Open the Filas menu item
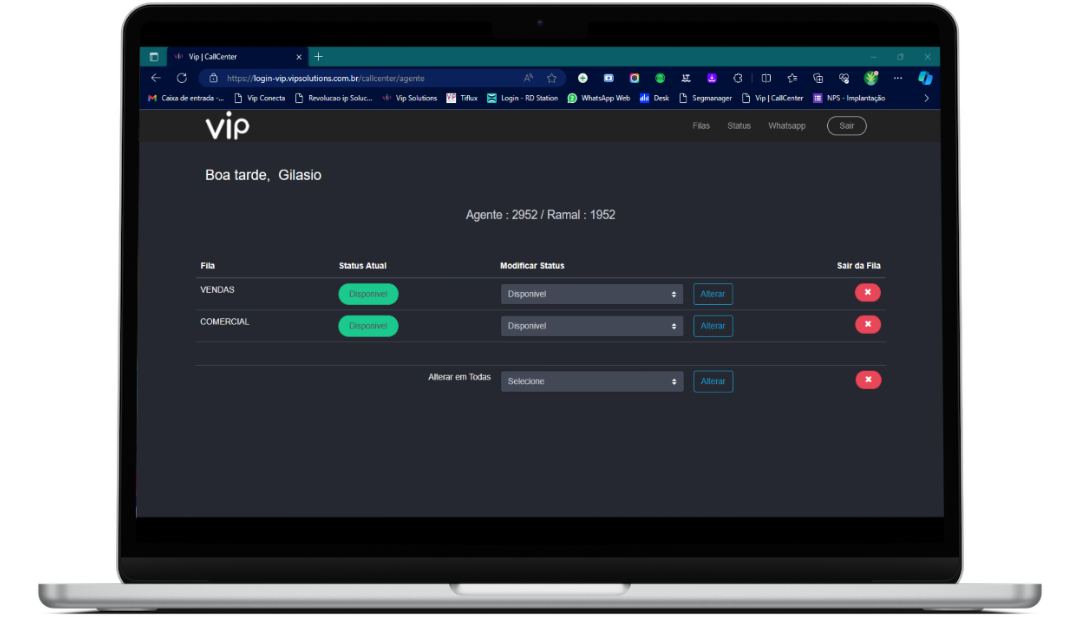Screen dimensions: 1080x617 click(701, 126)
